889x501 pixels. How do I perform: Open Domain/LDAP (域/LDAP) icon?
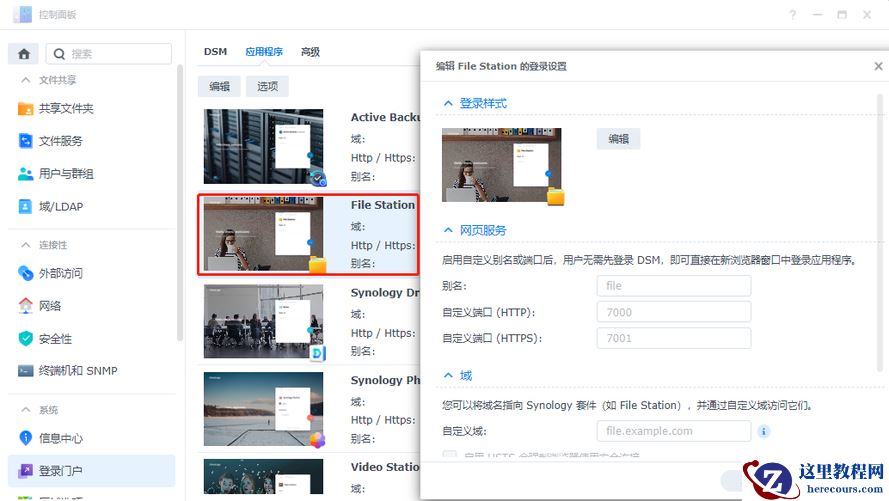point(26,206)
